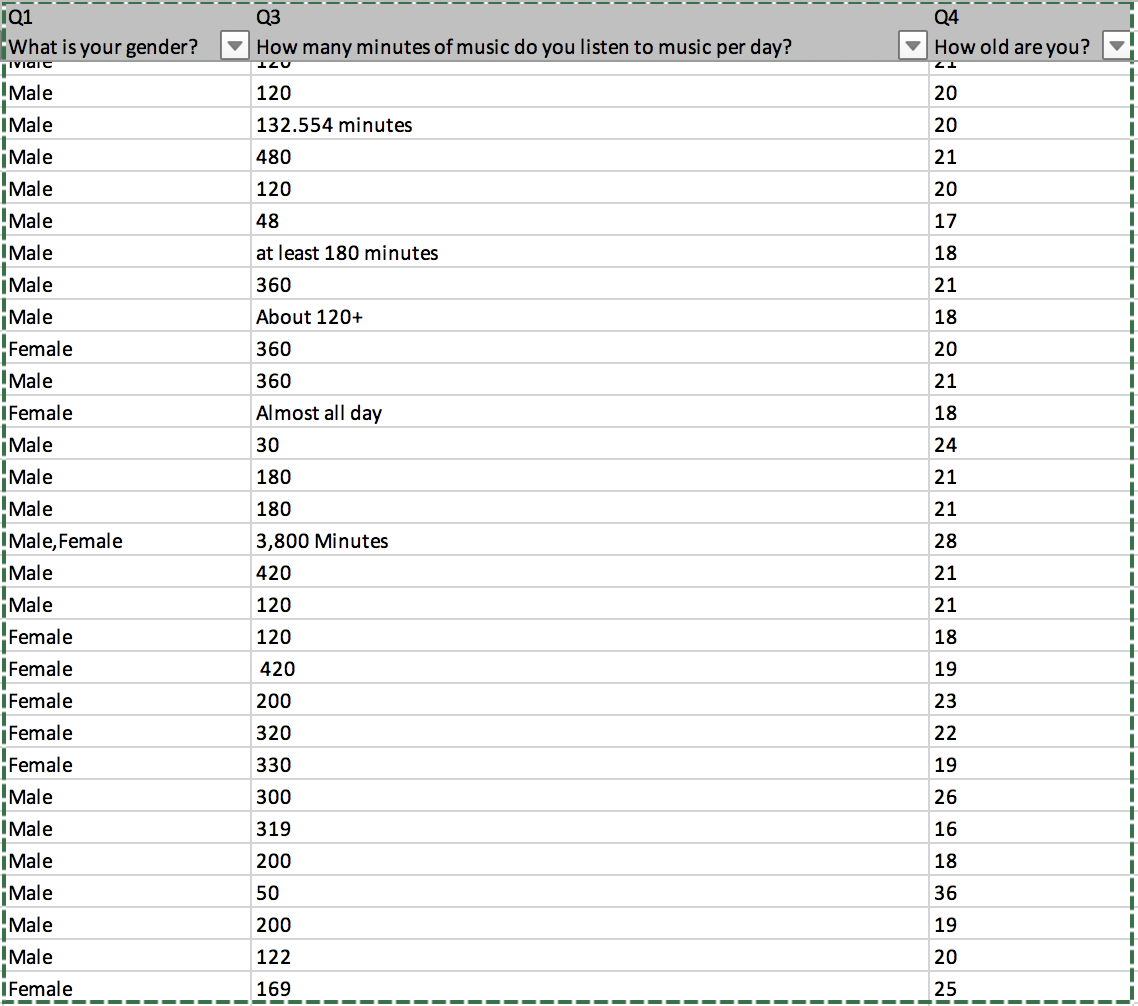Select the minutes cell showing 330
Screen dimensions: 1138x1006
tap(590, 765)
